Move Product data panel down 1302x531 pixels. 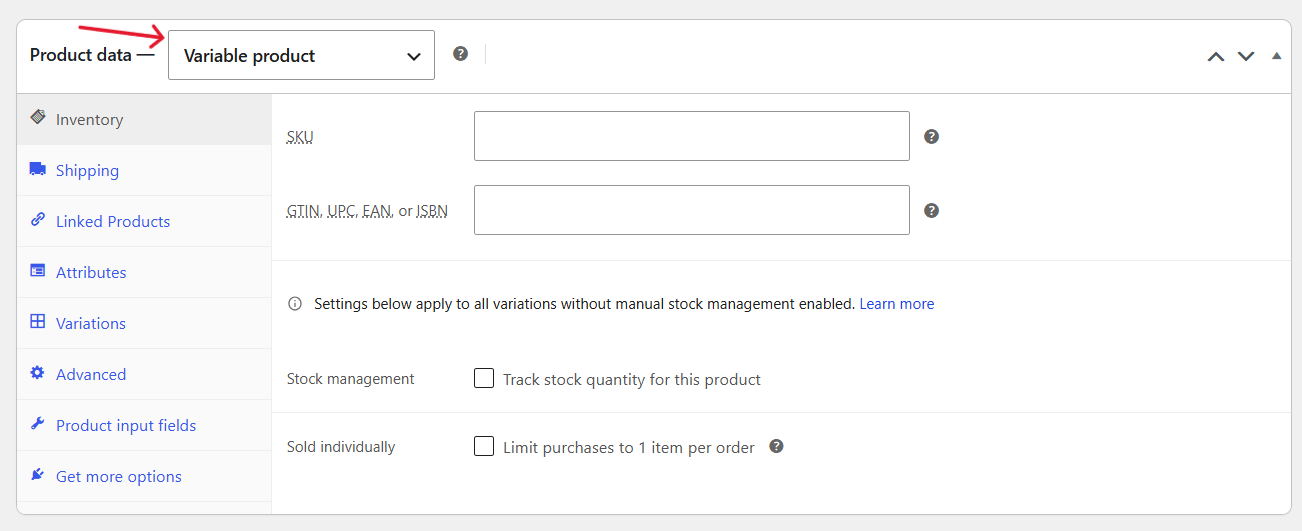(1246, 56)
